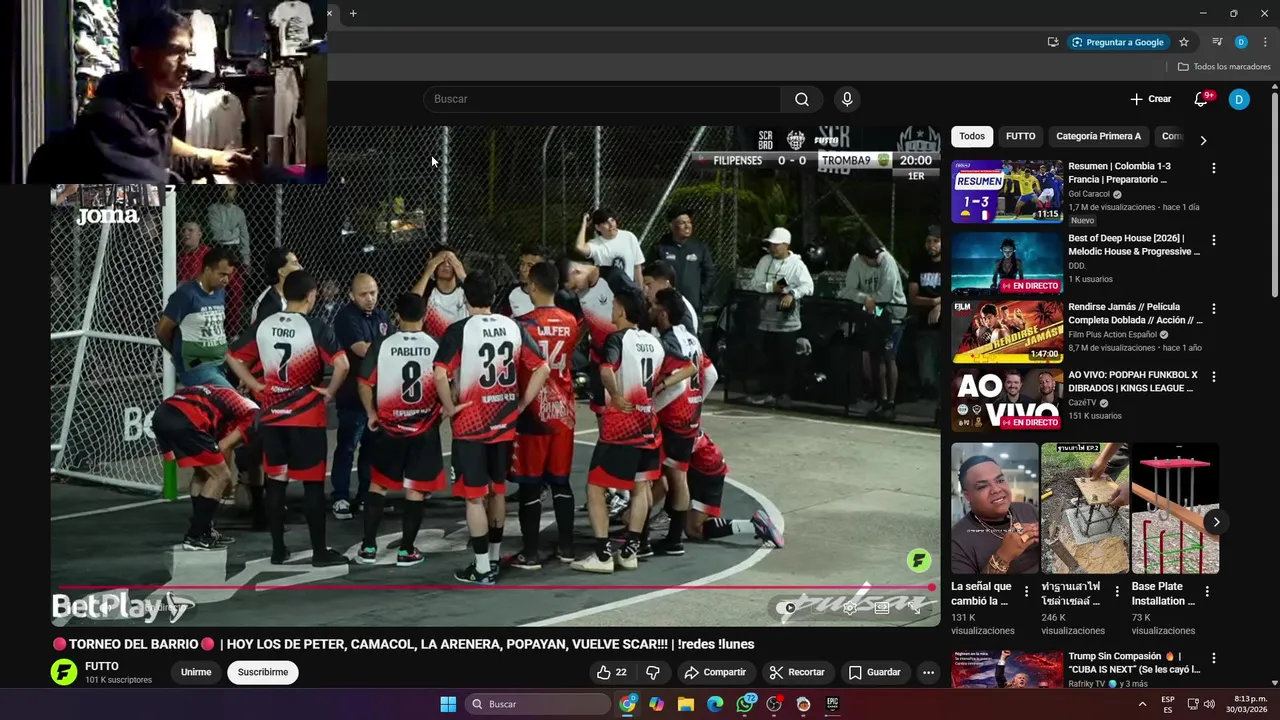1280x720 pixels.
Task: Dislike the video with thumbs down
Action: [653, 672]
